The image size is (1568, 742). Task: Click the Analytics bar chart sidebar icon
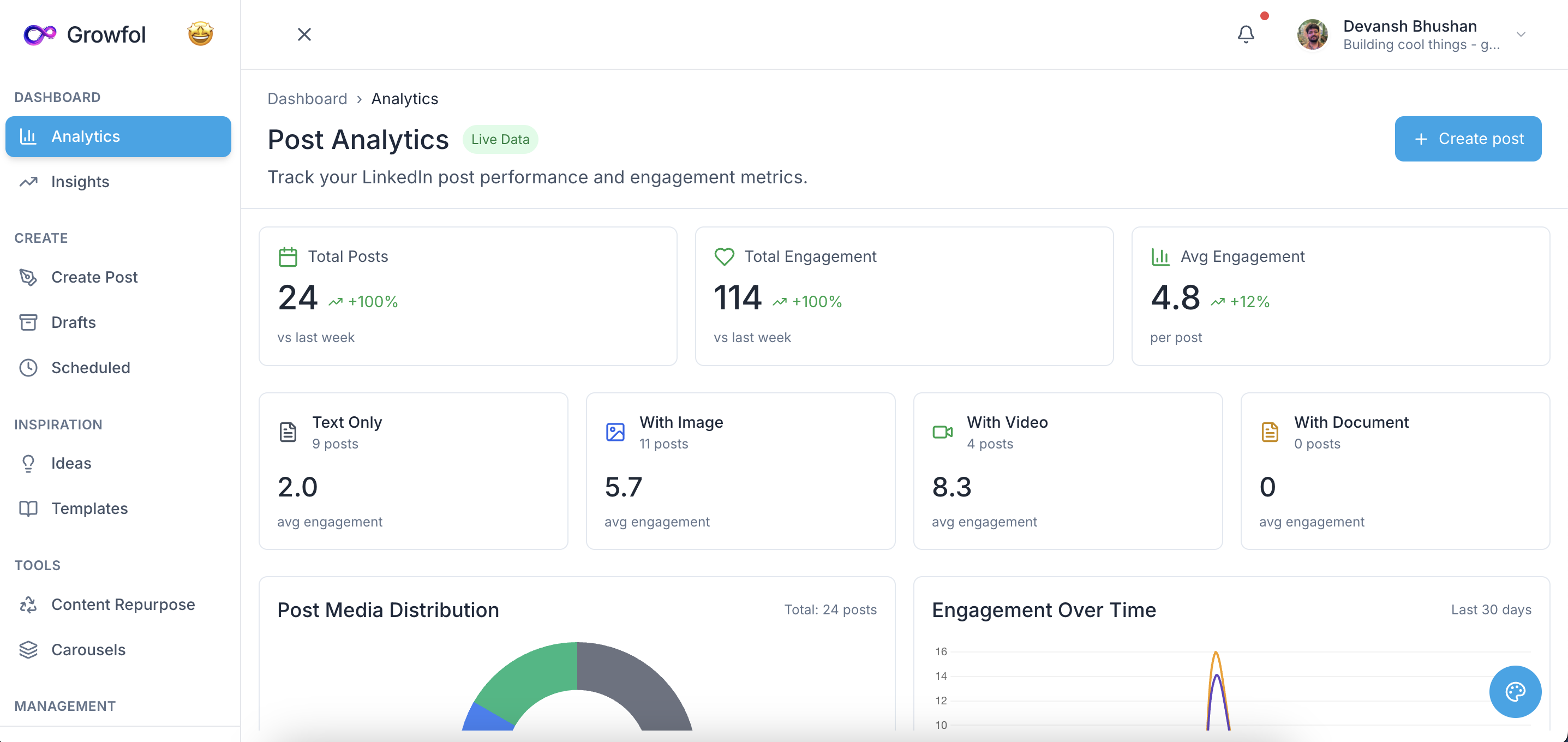pyautogui.click(x=28, y=136)
